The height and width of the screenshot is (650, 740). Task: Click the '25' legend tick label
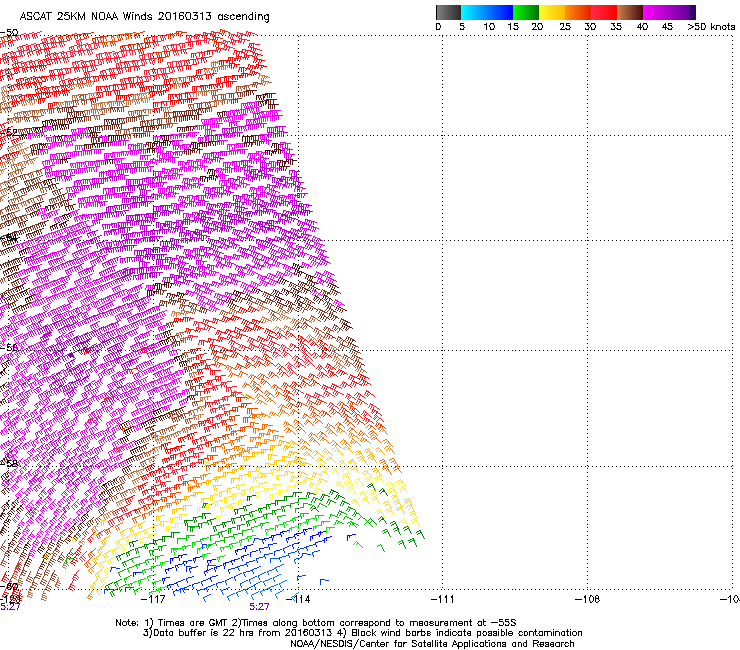[x=565, y=27]
